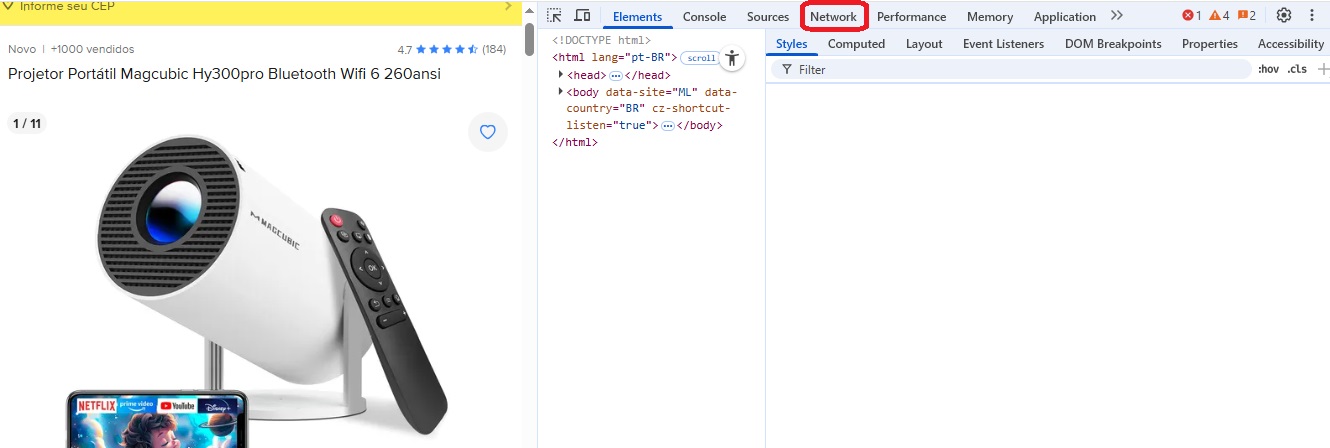
Task: Select the html lang="pt-BR" element row
Action: coord(614,58)
